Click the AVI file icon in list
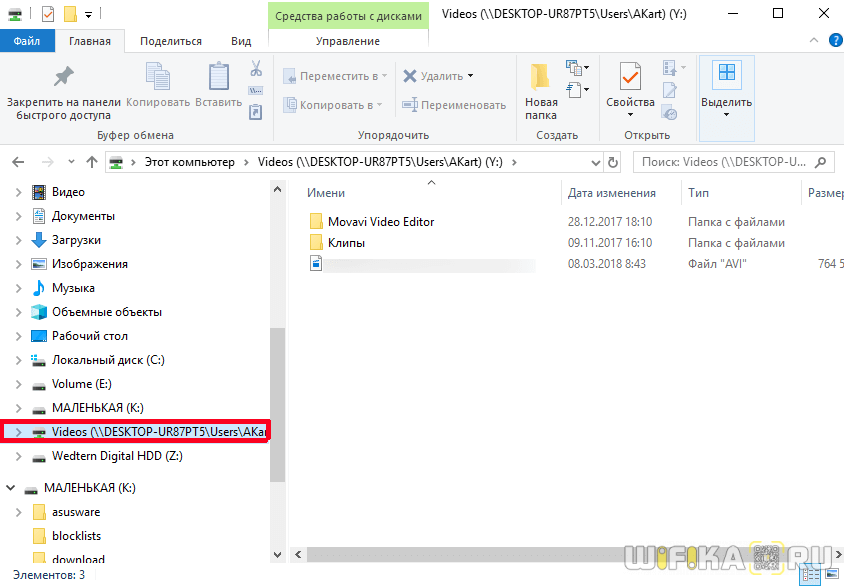This screenshot has height=586, width=844. tap(316, 264)
